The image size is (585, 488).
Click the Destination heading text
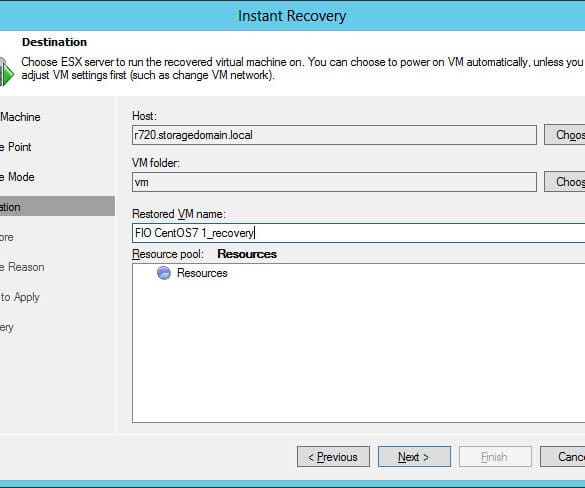tap(54, 42)
